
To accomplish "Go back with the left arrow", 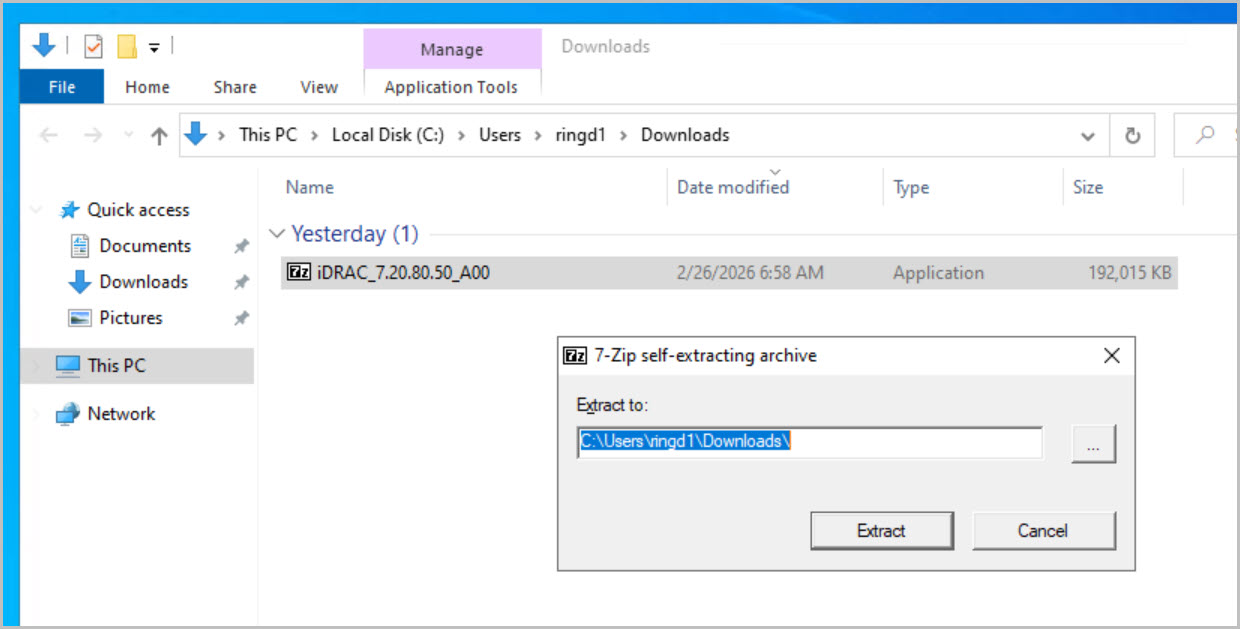I will point(49,136).
